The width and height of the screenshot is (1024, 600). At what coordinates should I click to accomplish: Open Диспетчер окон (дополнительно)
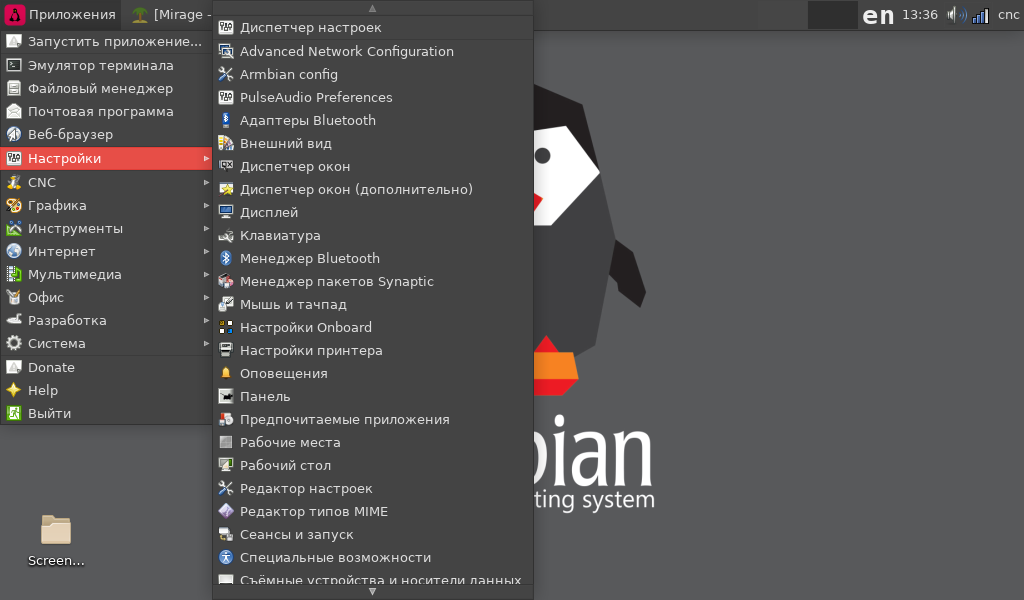[373, 189]
